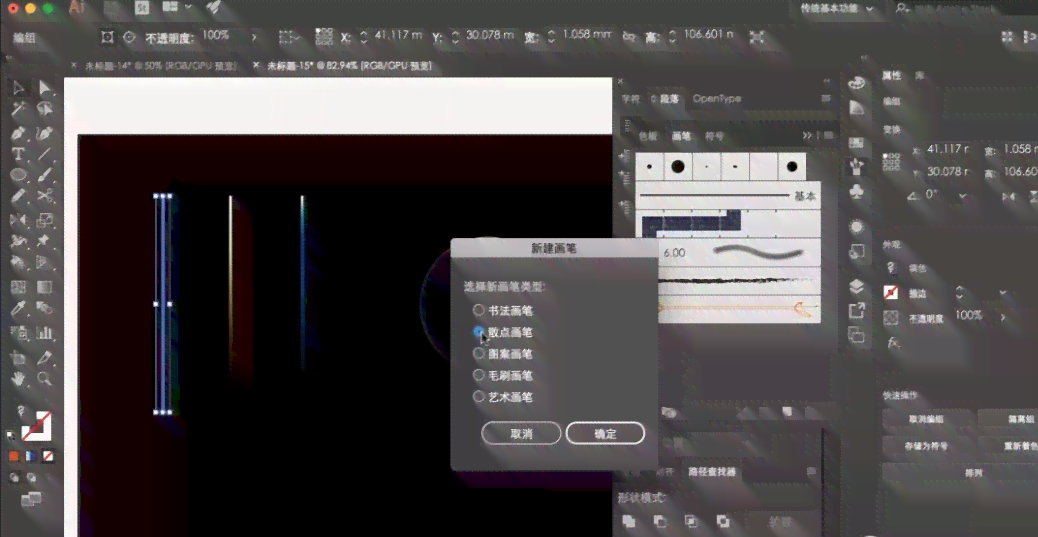
Task: Click 确定 in the new brush dialog
Action: (x=605, y=434)
